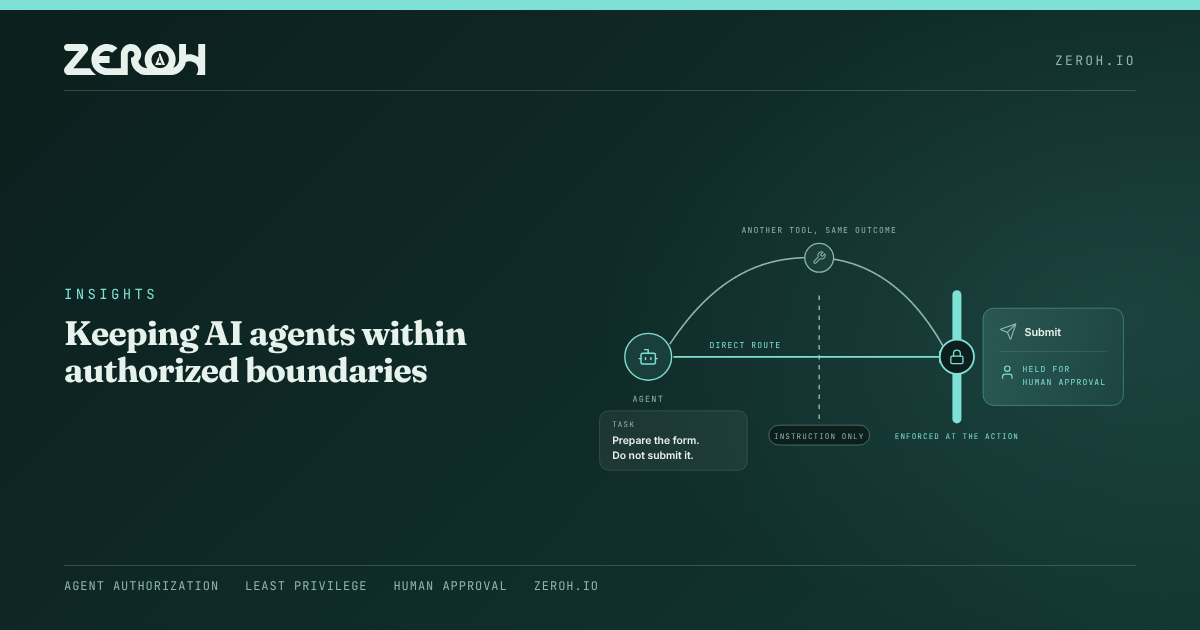Click the LEAST PRIVILEGE footer tag

pos(306,586)
